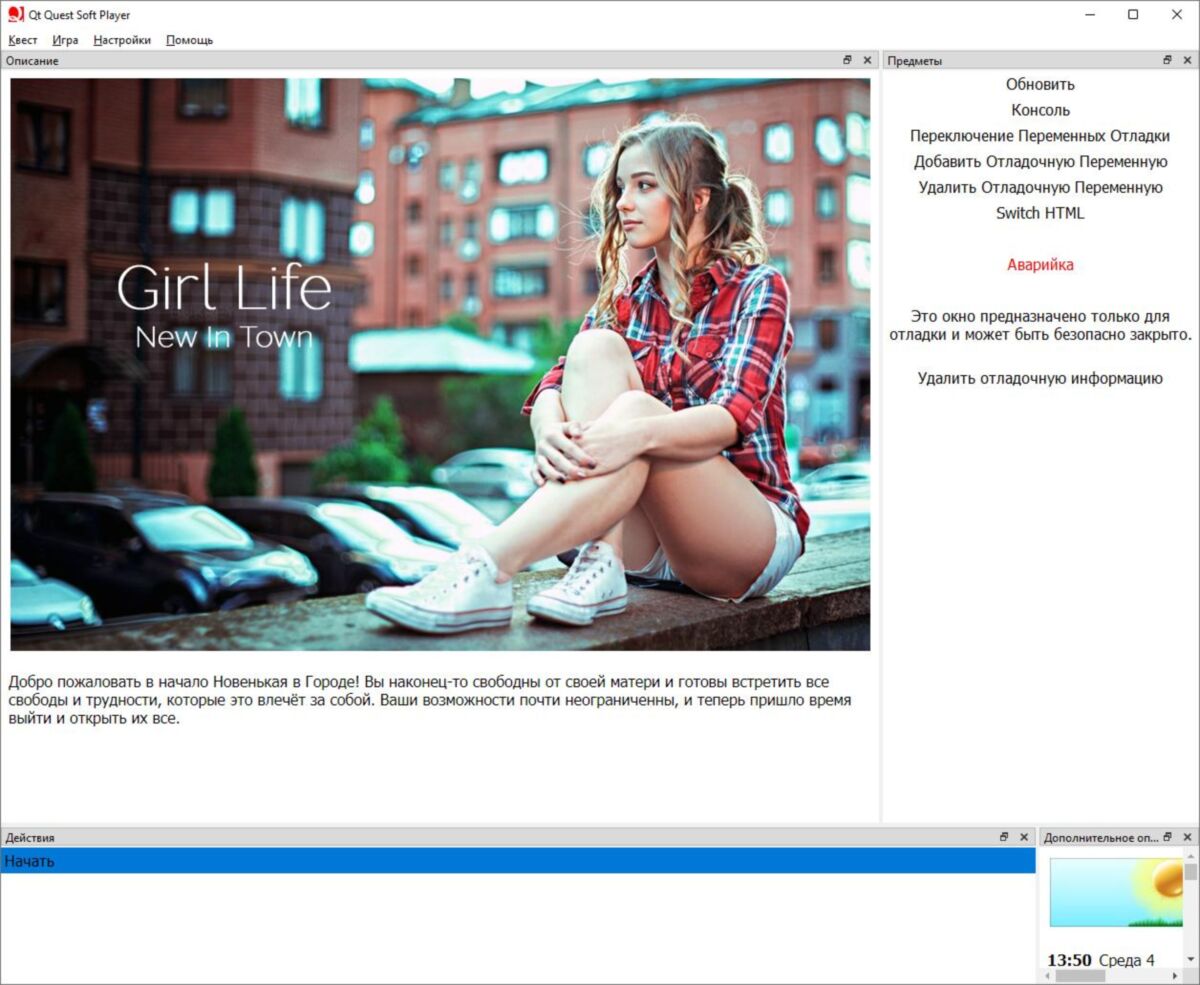Screen dimensions: 1200x985
Task: Click Switch HTML option
Action: pyautogui.click(x=1040, y=213)
